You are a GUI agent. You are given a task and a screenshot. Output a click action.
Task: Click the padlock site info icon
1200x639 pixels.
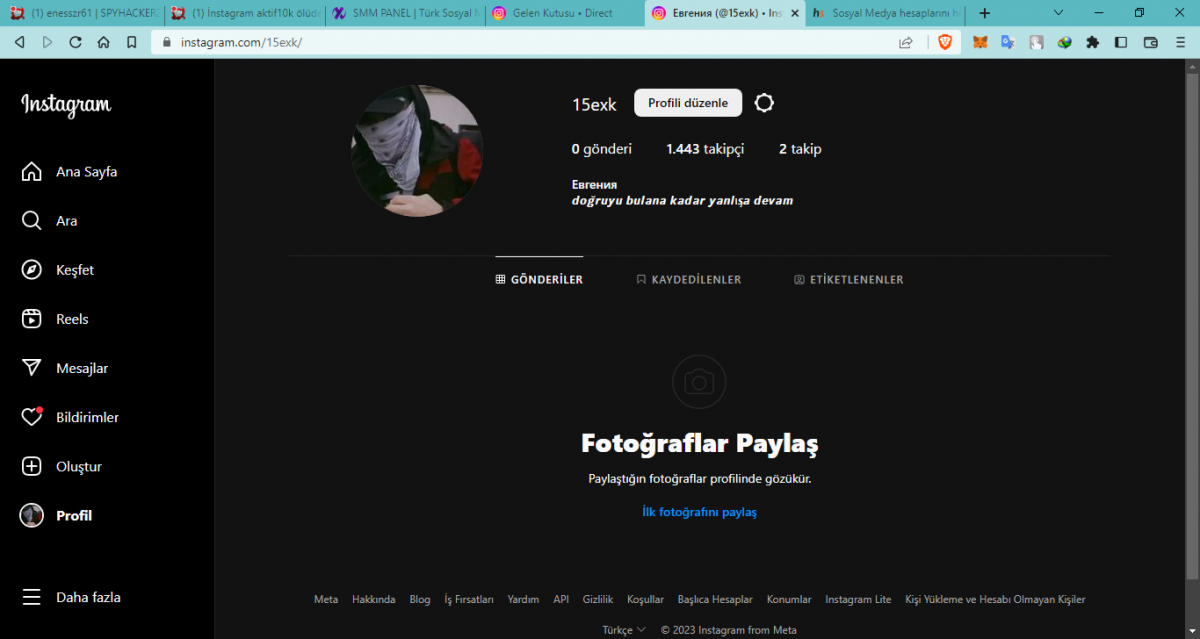[168, 43]
